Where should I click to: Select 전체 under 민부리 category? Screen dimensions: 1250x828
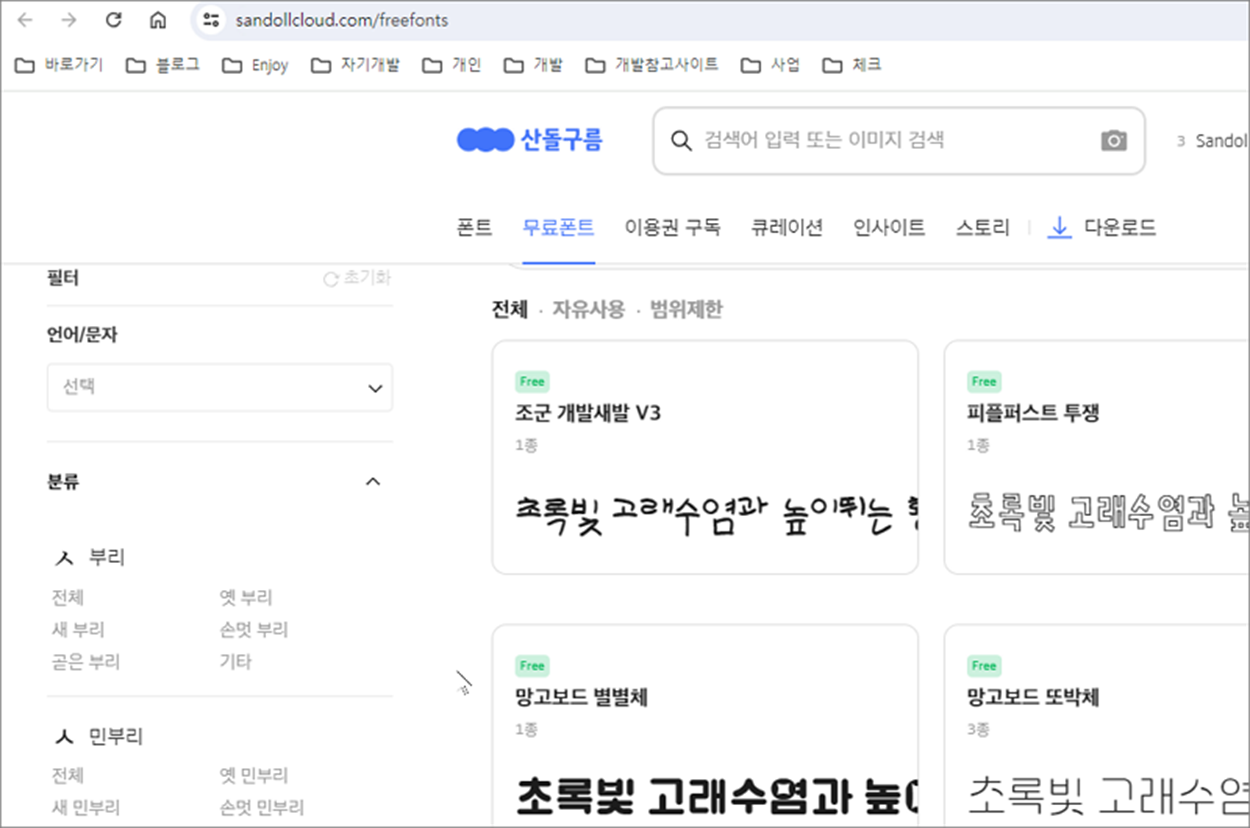click(x=68, y=776)
